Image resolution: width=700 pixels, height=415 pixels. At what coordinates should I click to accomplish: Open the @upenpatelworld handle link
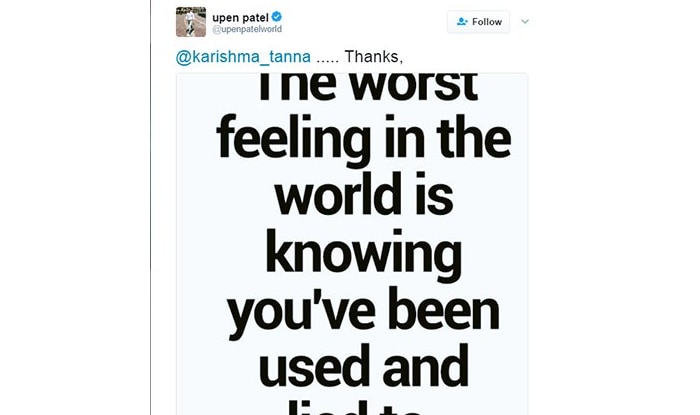(x=247, y=29)
